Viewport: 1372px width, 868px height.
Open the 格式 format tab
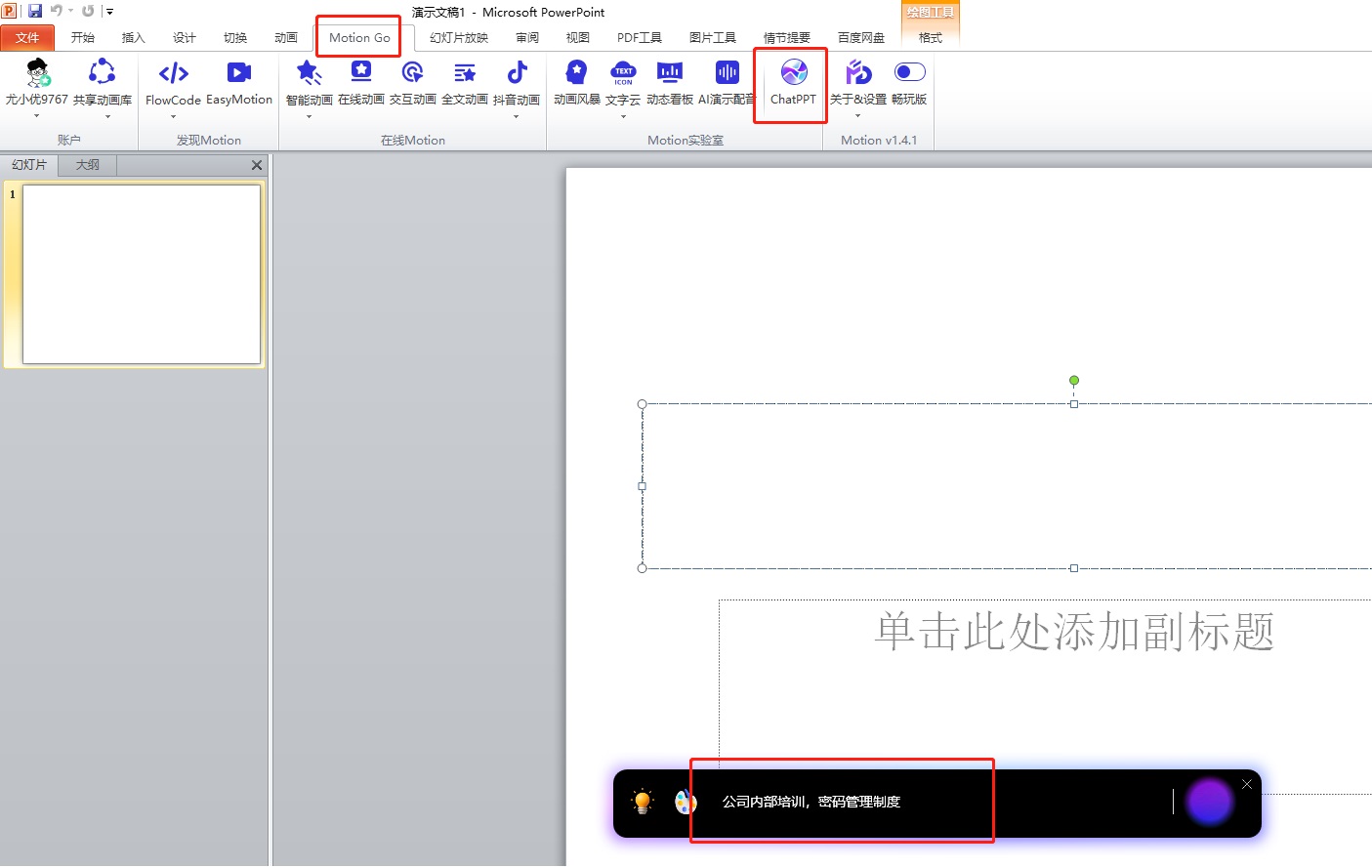[x=931, y=38]
